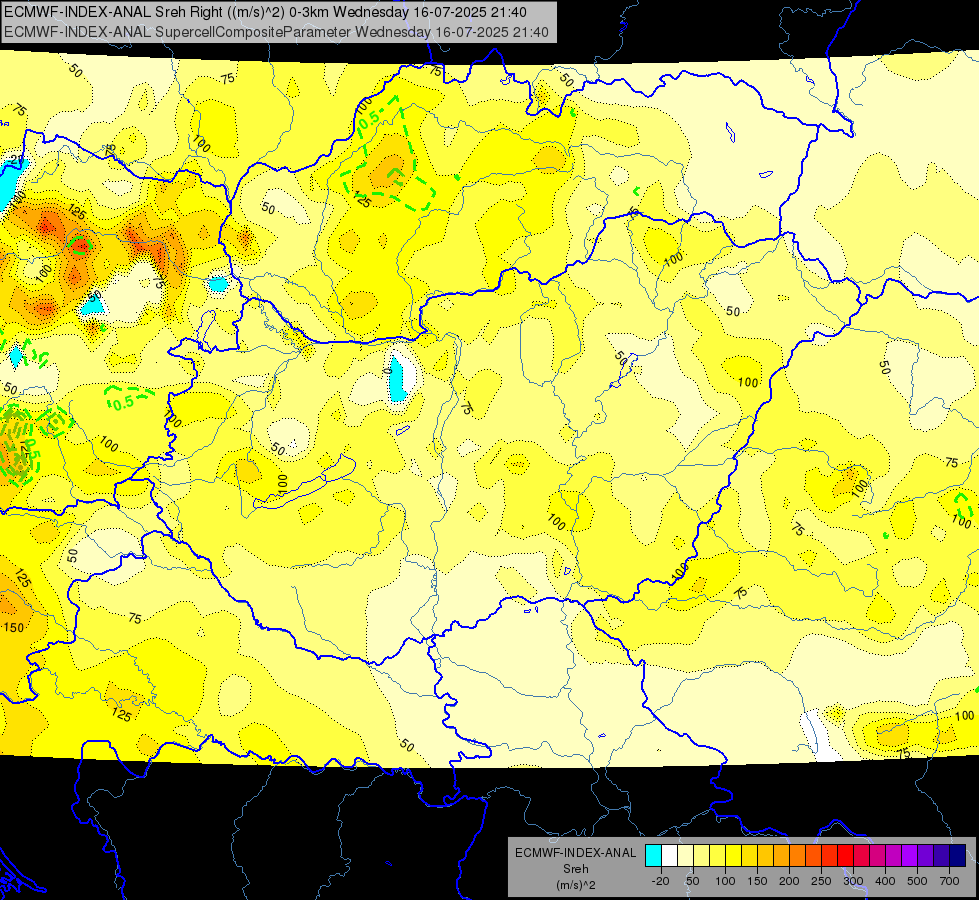The height and width of the screenshot is (900, 979).
Task: Click the -20 legend scale value
Action: coord(661,881)
